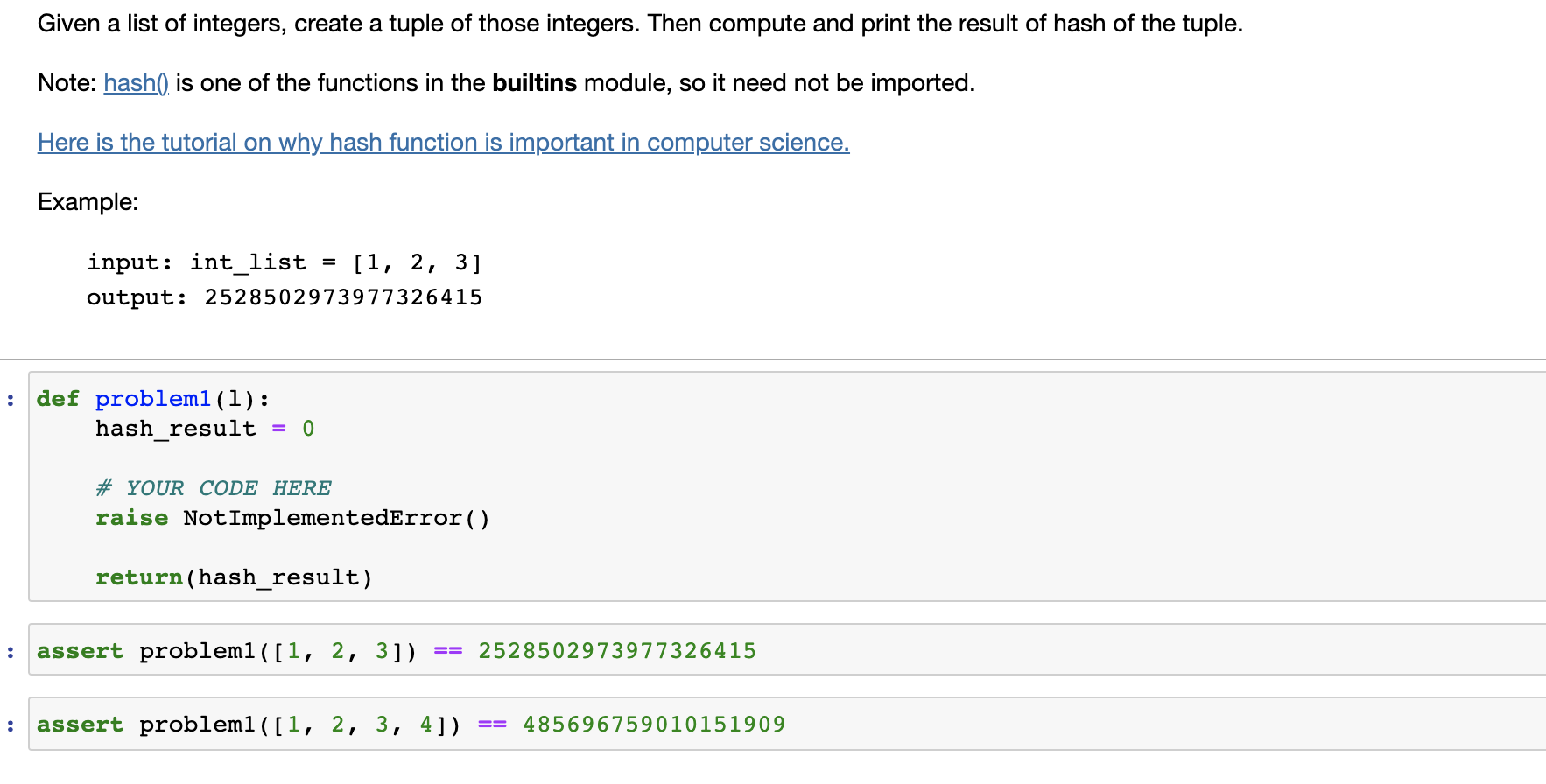Place cursor in the def problem1(l) line

pyautogui.click(x=153, y=399)
